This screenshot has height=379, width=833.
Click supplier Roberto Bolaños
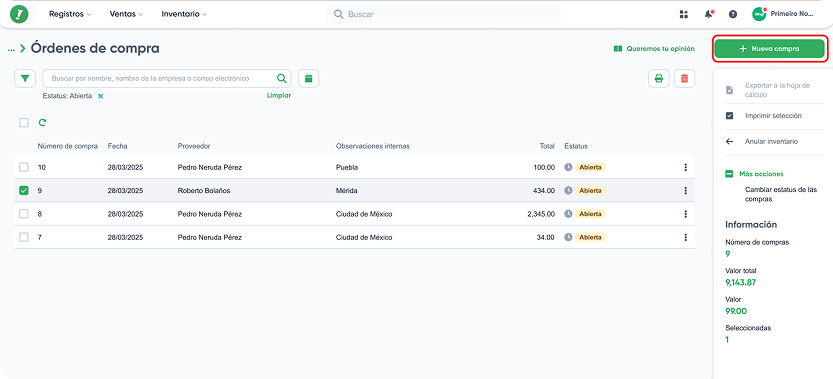tap(203, 190)
